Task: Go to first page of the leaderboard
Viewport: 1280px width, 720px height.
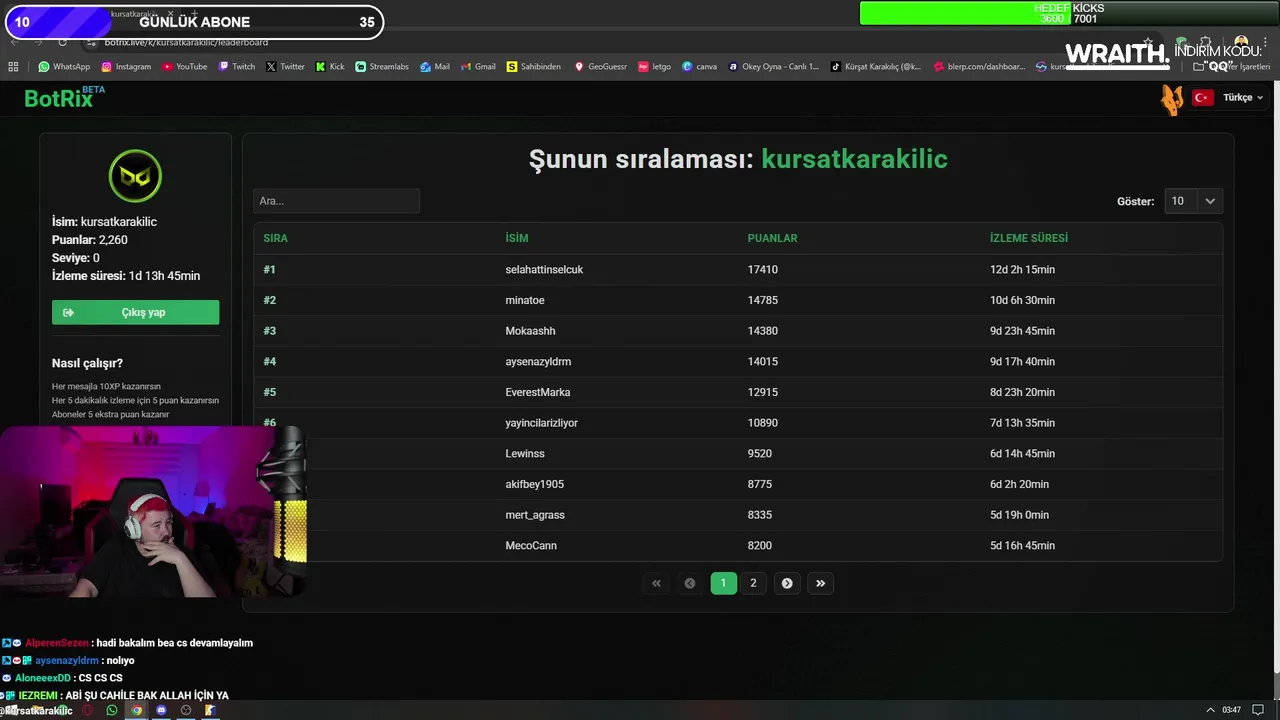Action: (x=656, y=583)
